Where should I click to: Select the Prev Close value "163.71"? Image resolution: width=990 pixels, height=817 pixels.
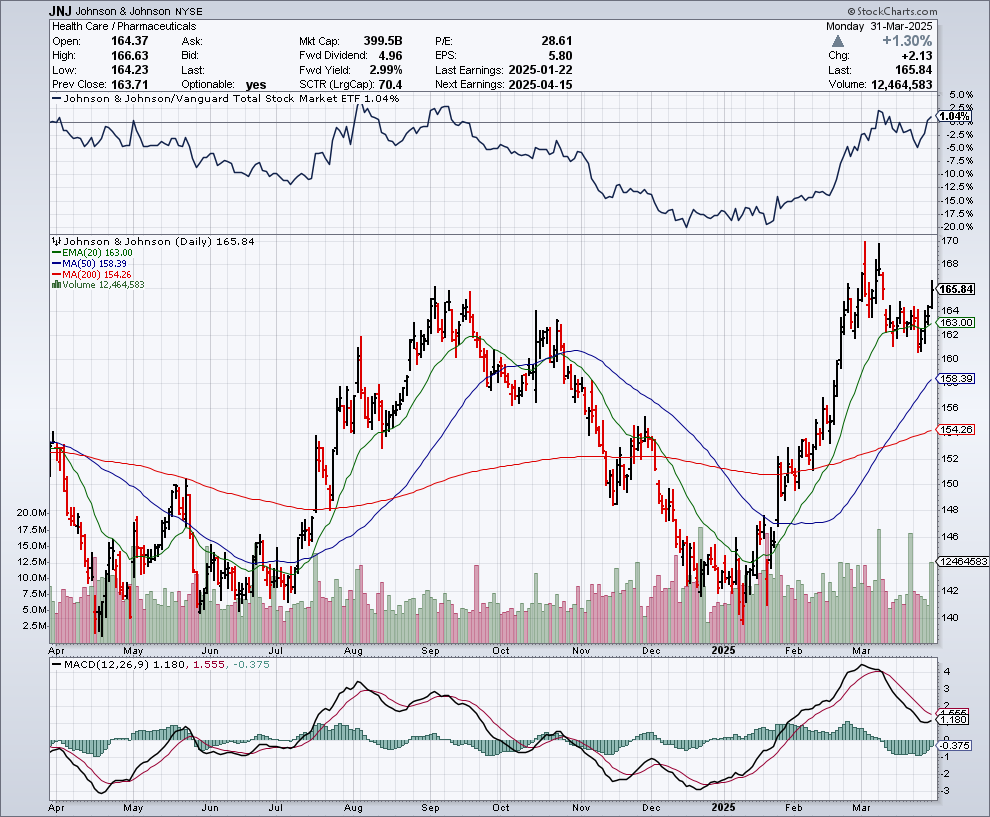(x=129, y=85)
